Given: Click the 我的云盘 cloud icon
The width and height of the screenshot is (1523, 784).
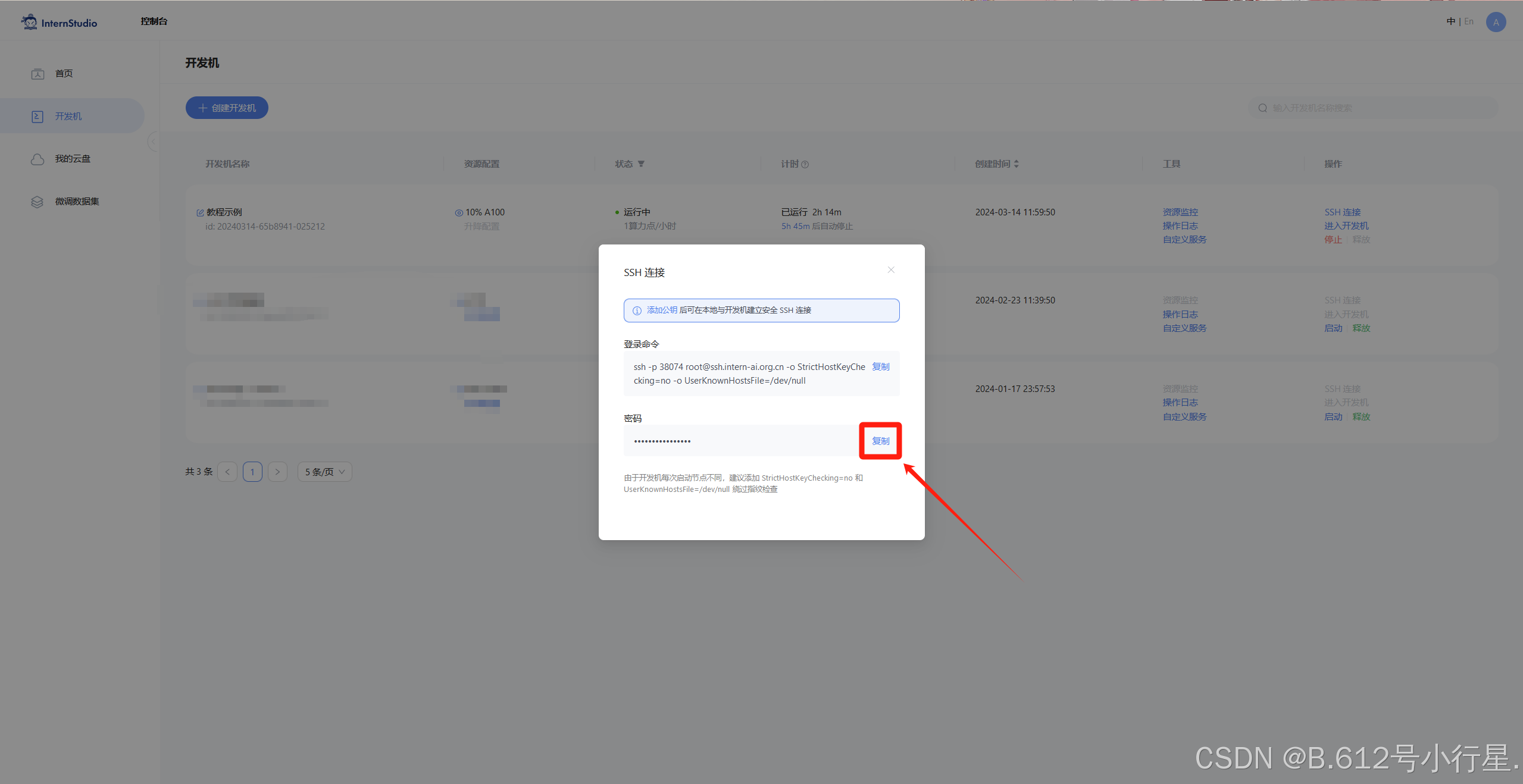Looking at the screenshot, I should pyautogui.click(x=37, y=159).
